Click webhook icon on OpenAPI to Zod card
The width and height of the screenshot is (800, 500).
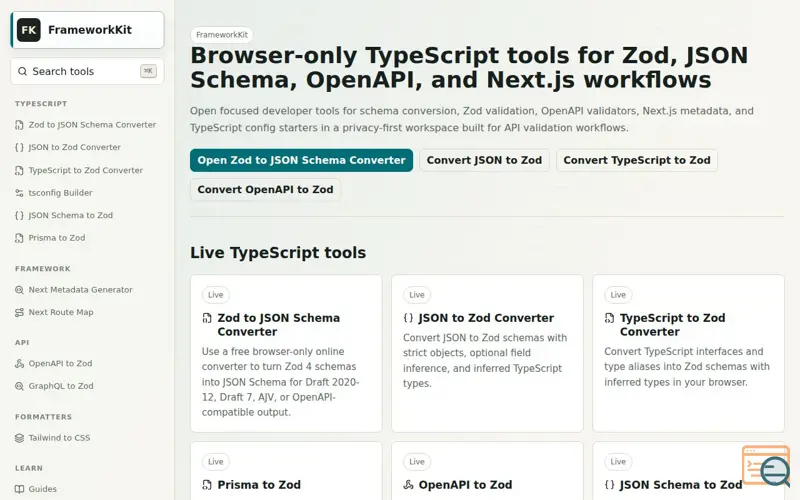[x=408, y=485]
